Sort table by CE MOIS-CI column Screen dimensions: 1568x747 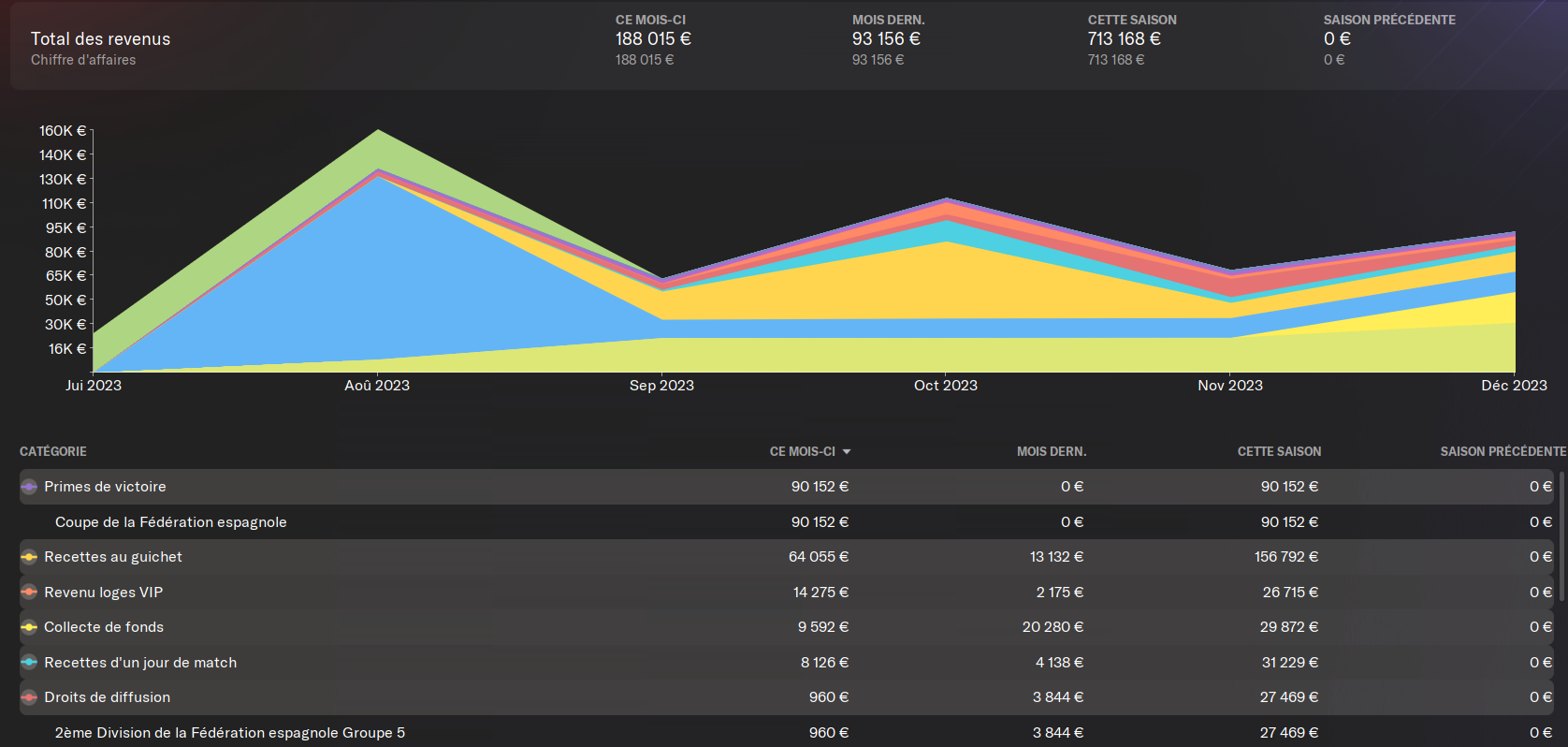(803, 451)
